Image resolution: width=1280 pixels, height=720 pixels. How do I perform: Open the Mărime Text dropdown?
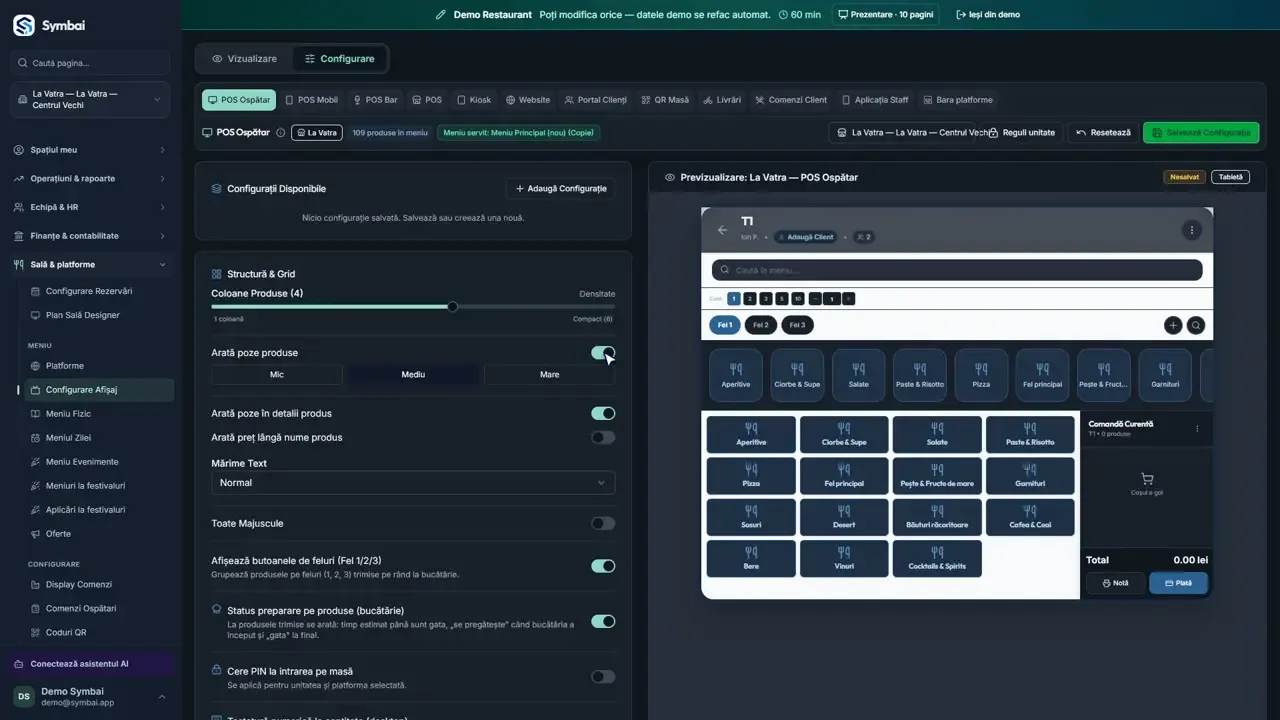(413, 483)
